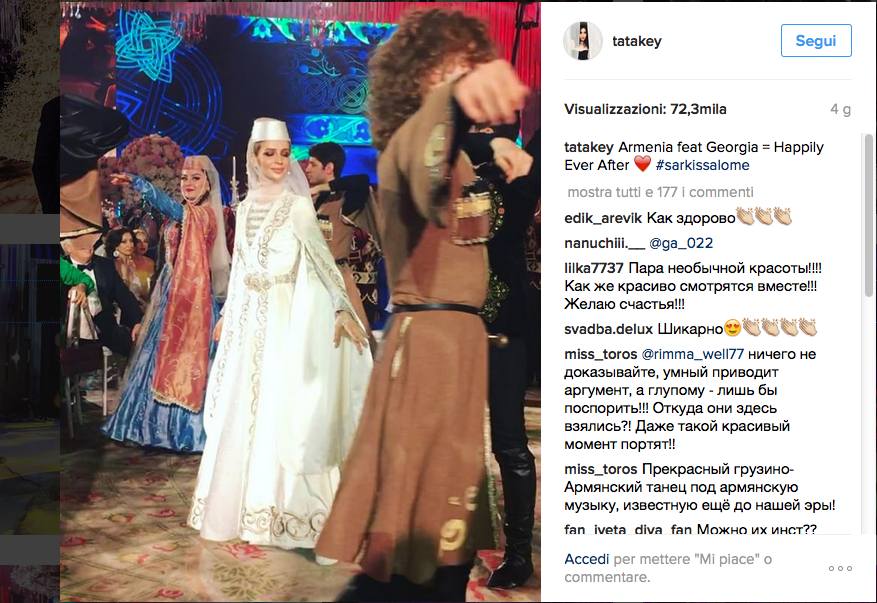Click the 4 g post timestamp

click(840, 109)
